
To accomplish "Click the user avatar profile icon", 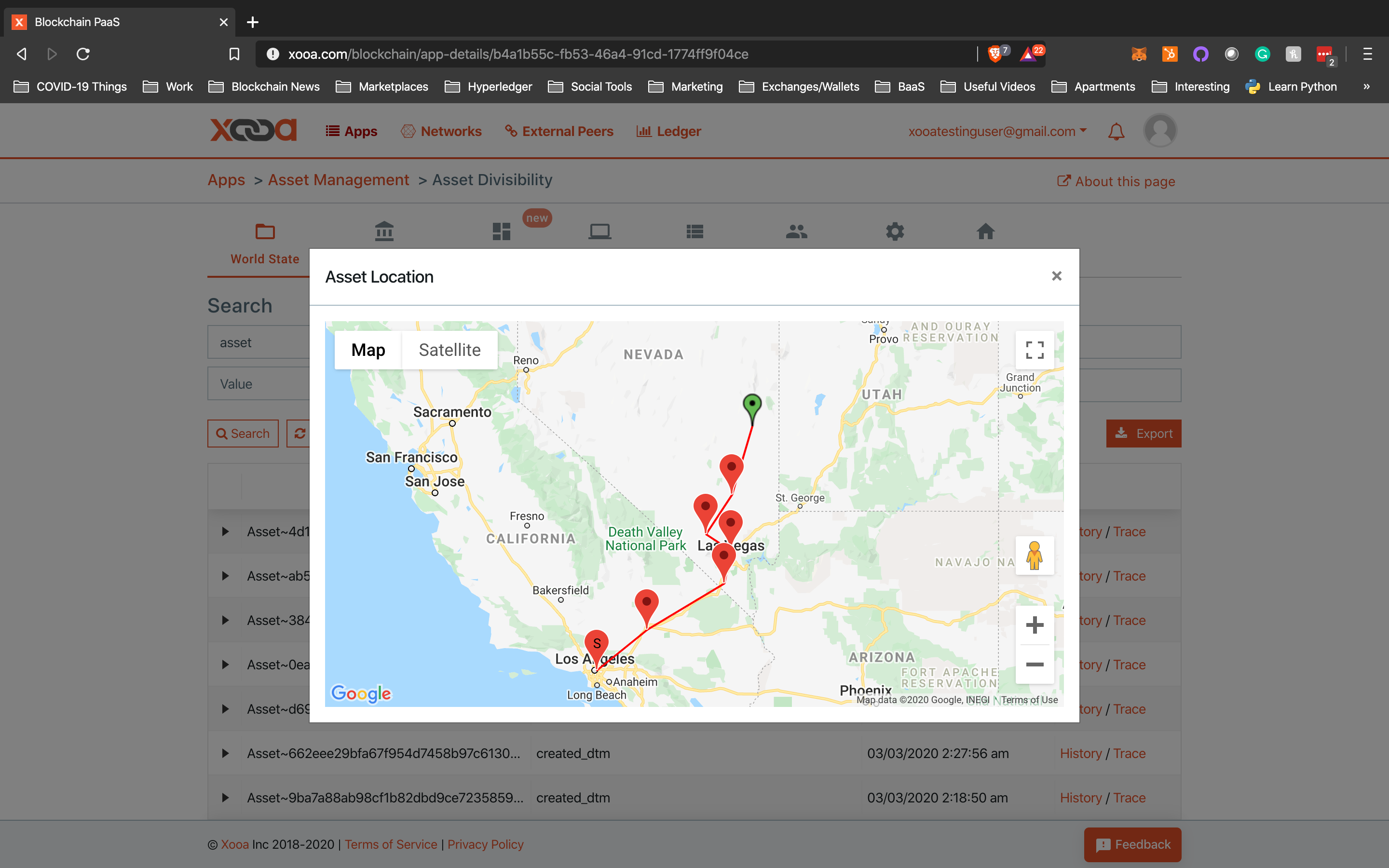I will click(x=1160, y=131).
